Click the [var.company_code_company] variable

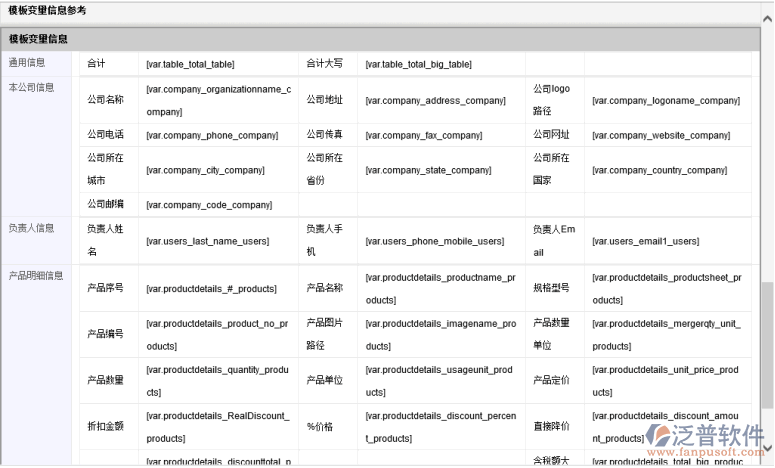209,205
